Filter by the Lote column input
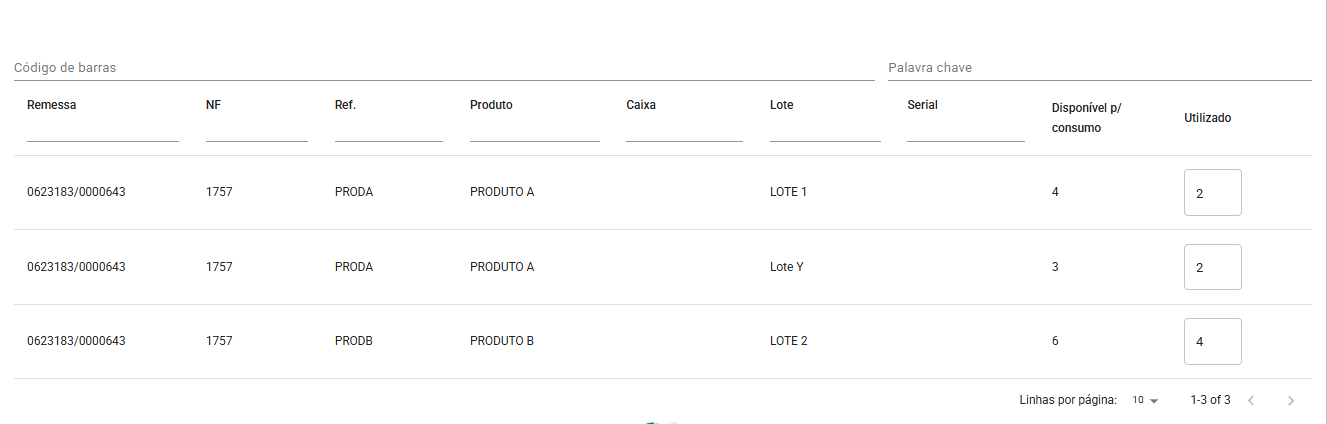 coord(825,130)
